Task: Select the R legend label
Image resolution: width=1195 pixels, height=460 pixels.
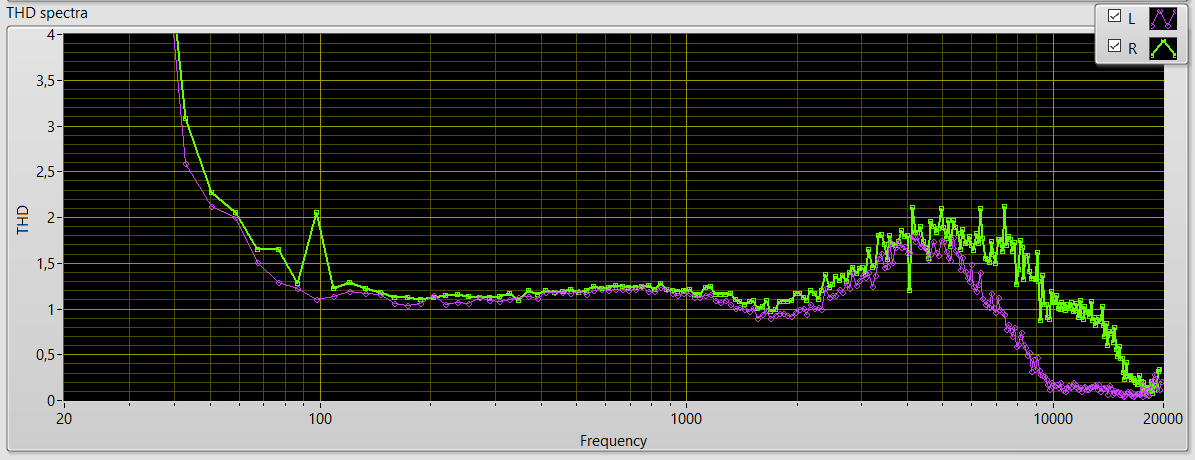Action: (x=1133, y=48)
